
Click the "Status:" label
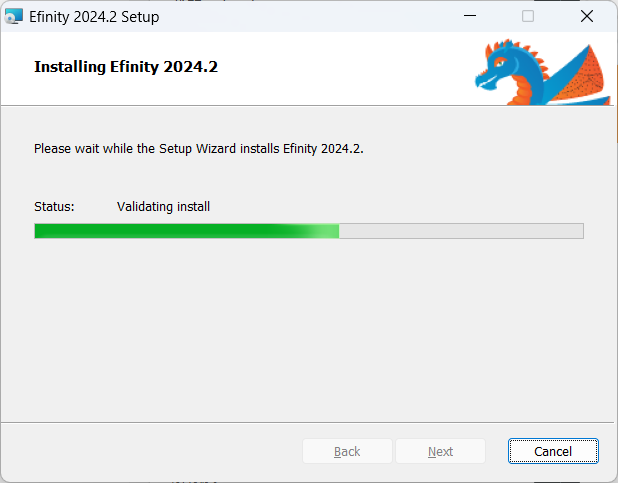coord(54,207)
